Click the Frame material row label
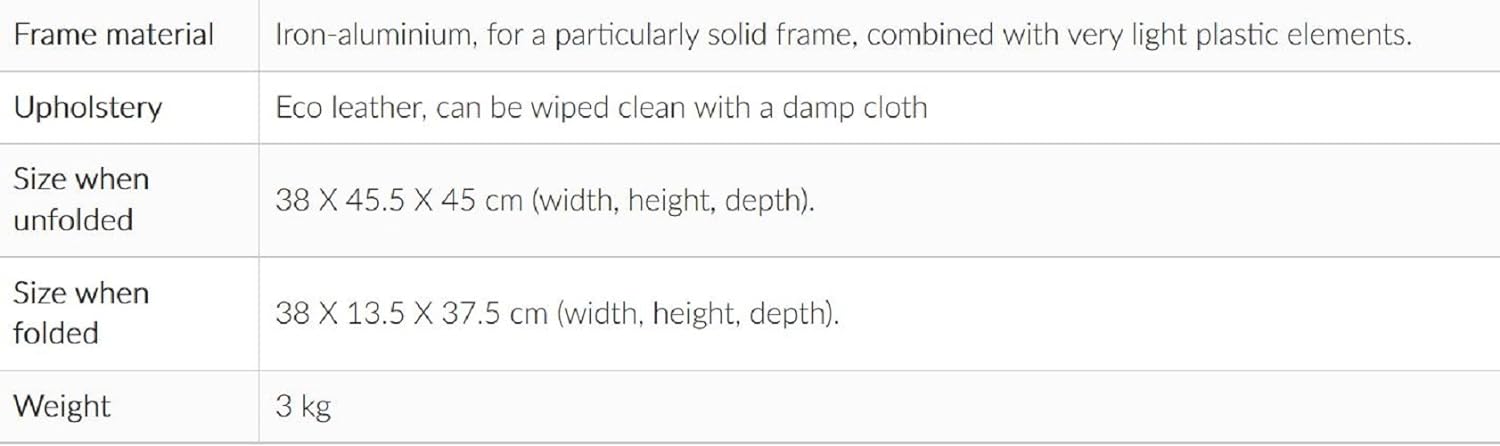The height and width of the screenshot is (446, 1500). (113, 35)
